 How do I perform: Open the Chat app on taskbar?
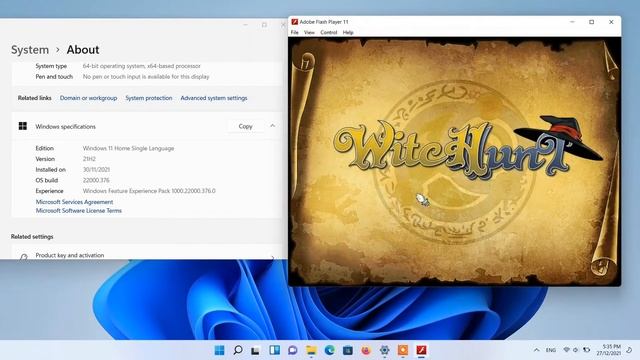click(293, 350)
